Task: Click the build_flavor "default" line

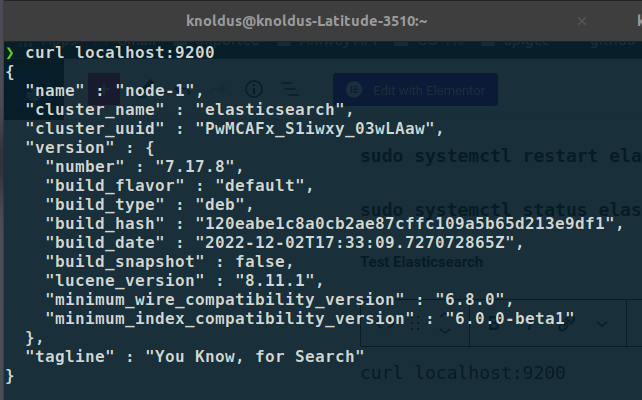Action: 179,186
